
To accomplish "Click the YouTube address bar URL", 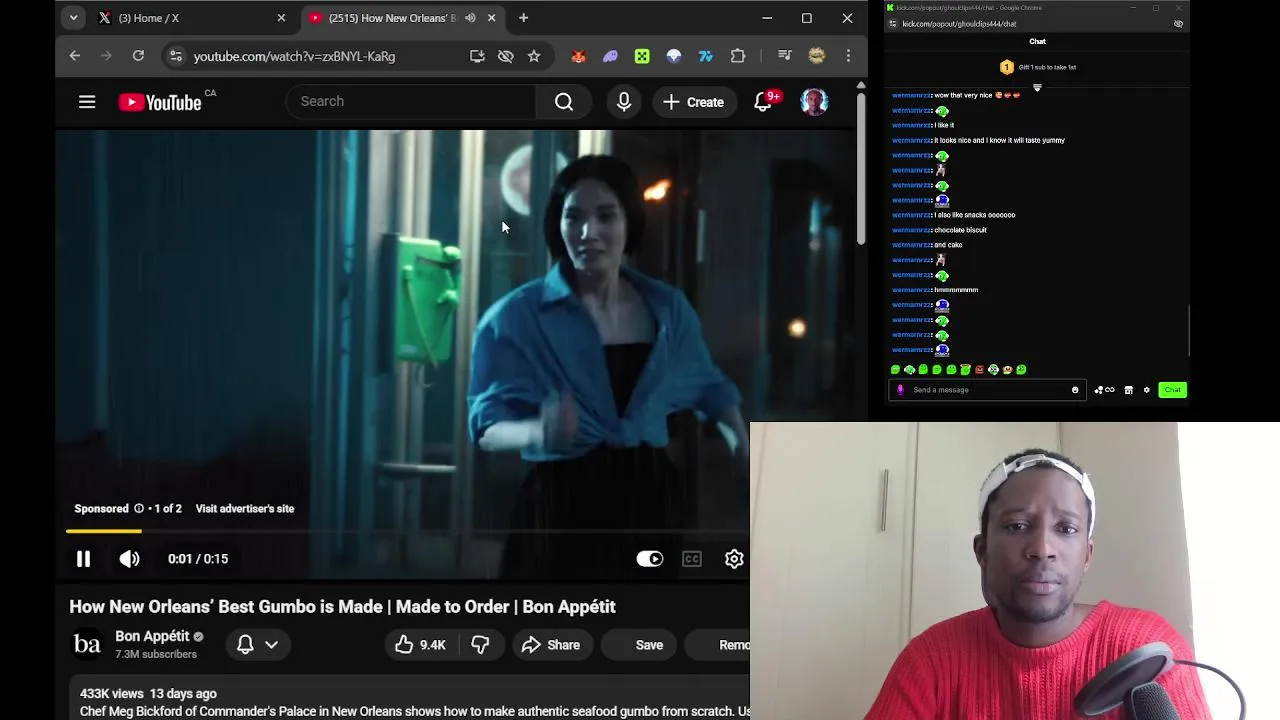I will [294, 57].
